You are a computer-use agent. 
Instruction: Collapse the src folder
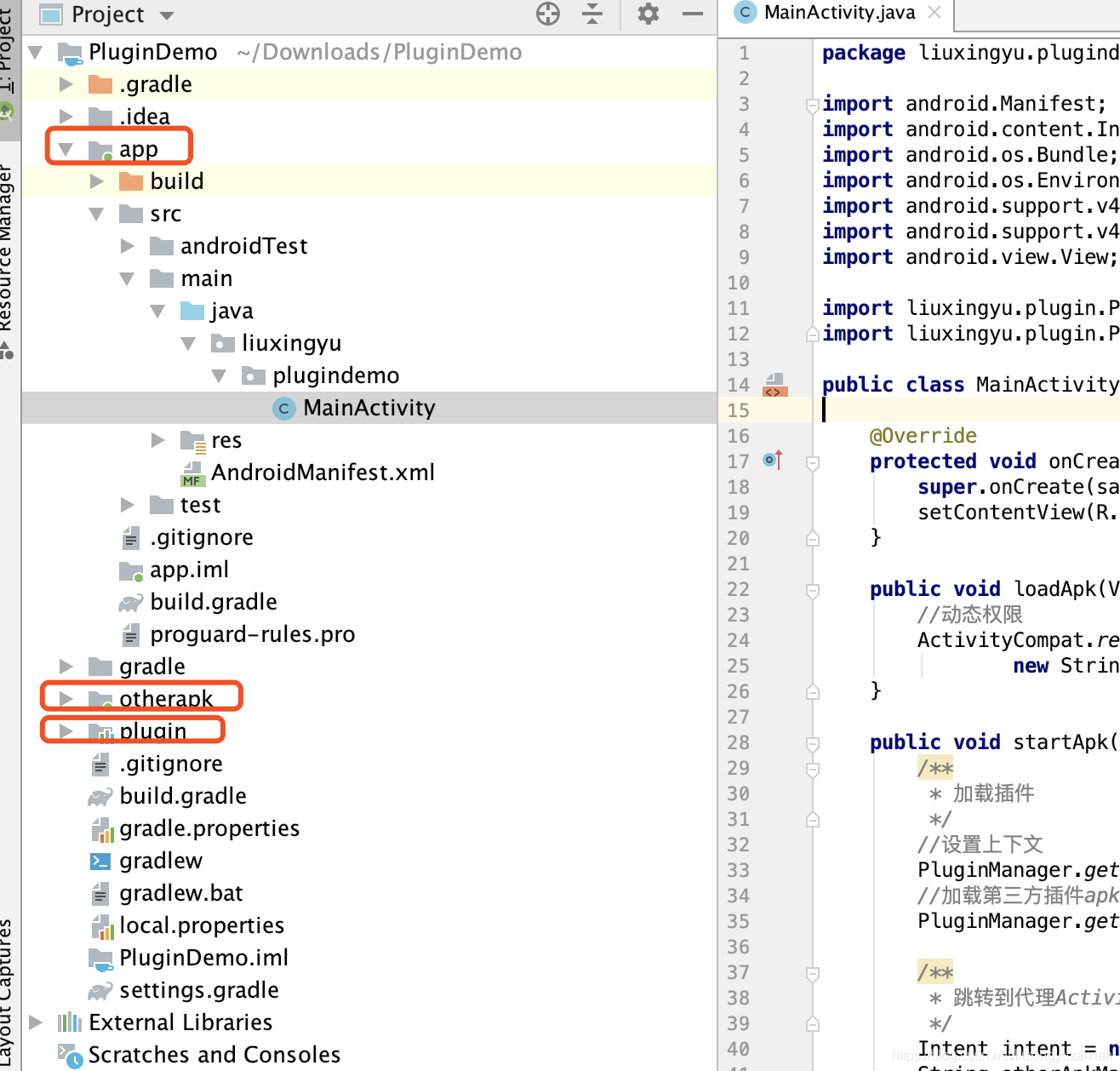coord(97,214)
